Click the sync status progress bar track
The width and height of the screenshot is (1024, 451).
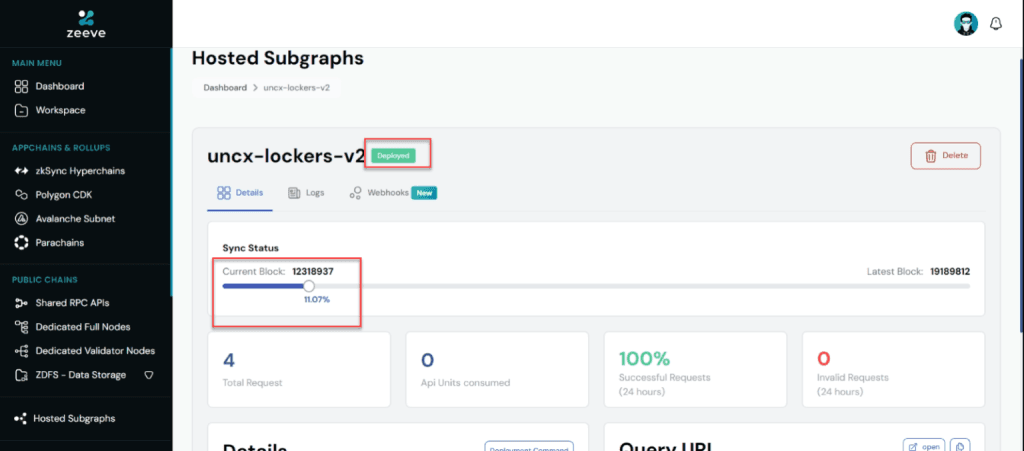pos(596,286)
